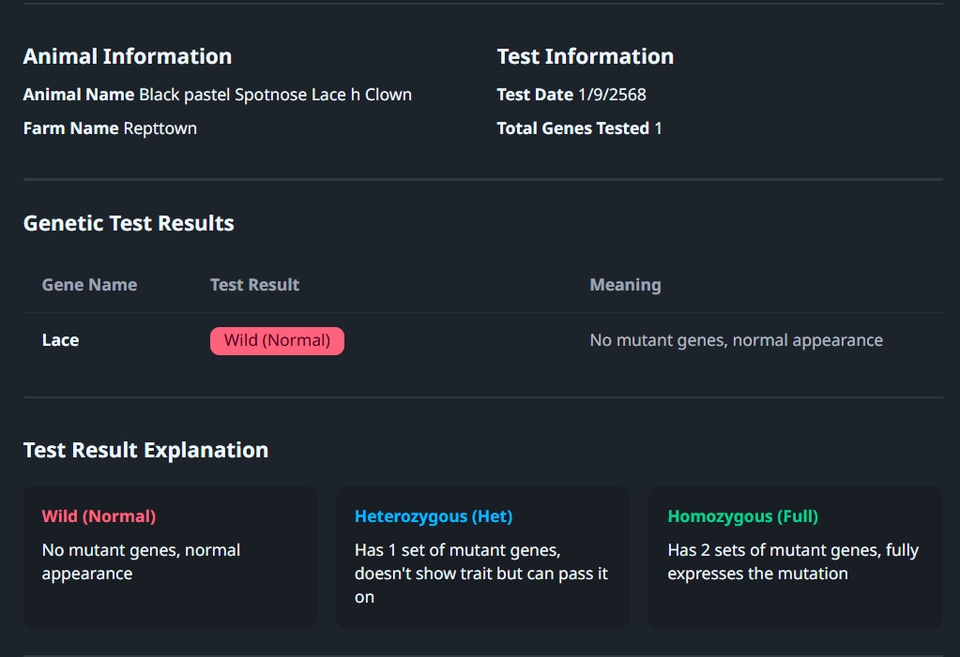Click the Animal Information heading
Screen dimensions: 960x657
click(127, 57)
